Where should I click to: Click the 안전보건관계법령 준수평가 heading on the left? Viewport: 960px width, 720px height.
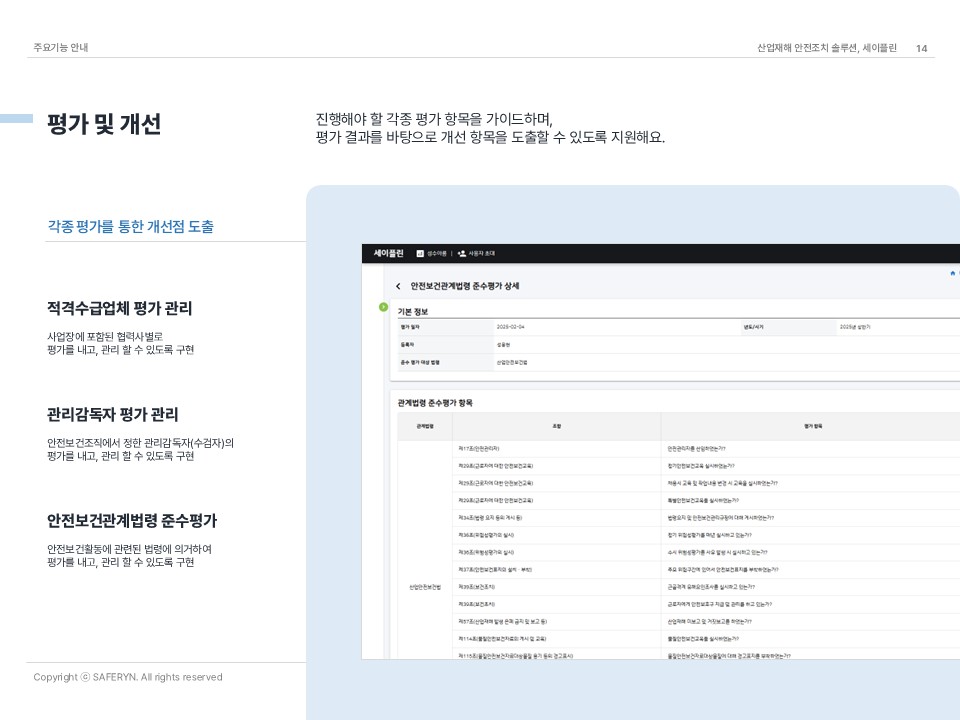[132, 521]
